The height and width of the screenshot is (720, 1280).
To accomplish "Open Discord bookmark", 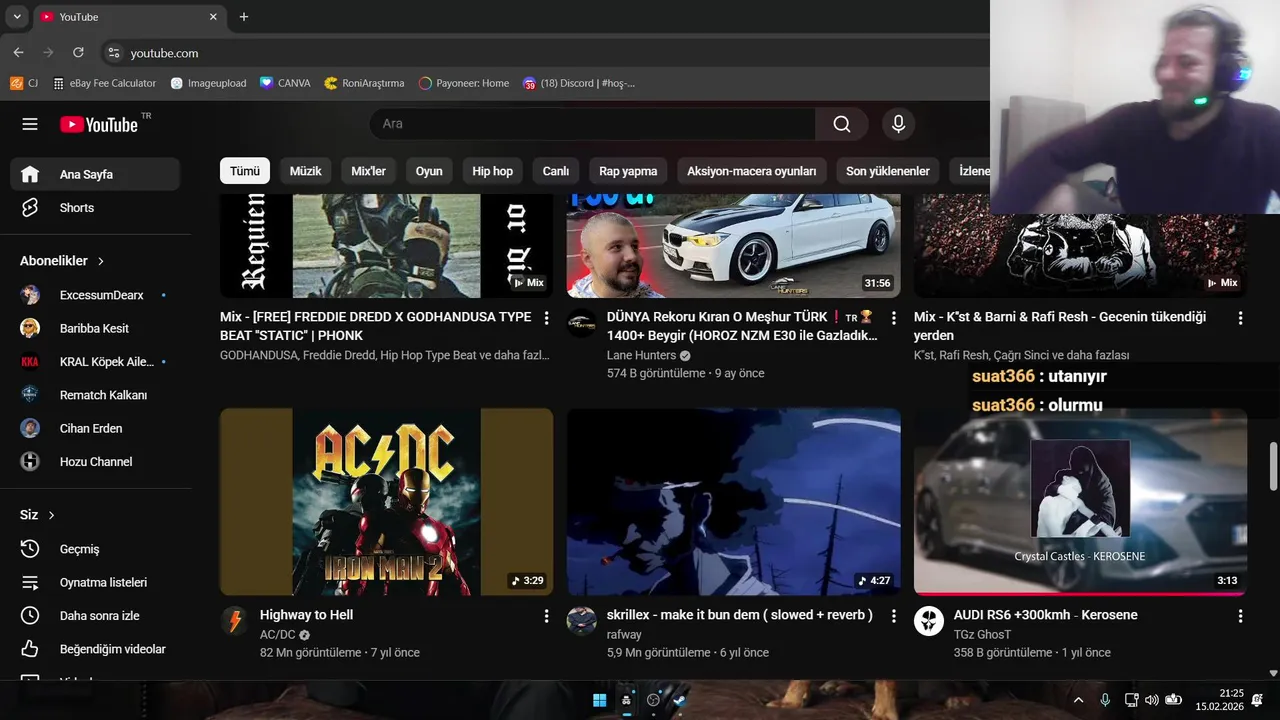I will click(579, 83).
